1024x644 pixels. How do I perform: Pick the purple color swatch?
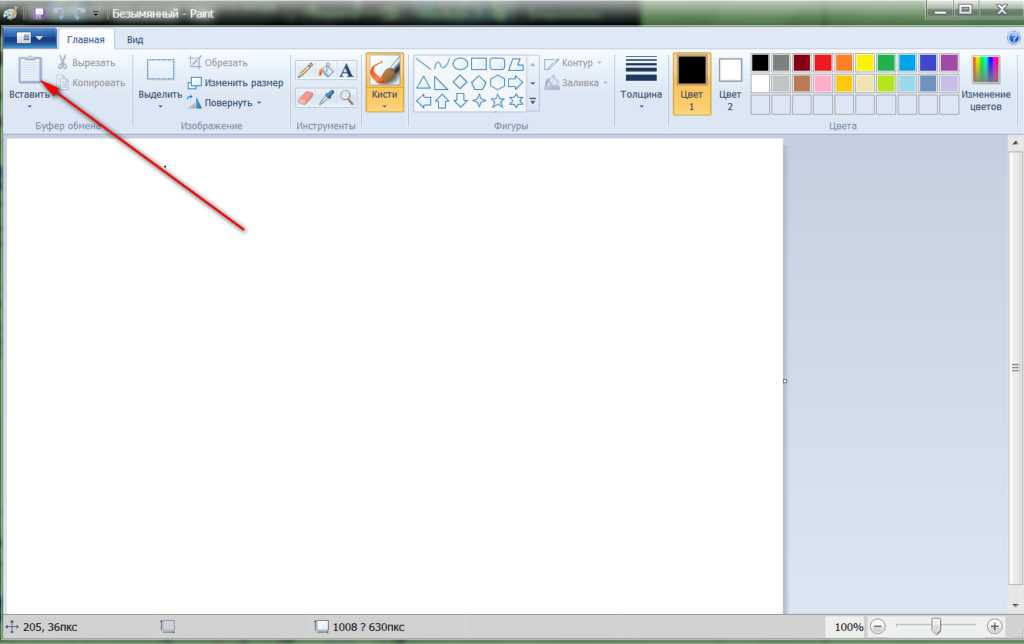coord(949,63)
